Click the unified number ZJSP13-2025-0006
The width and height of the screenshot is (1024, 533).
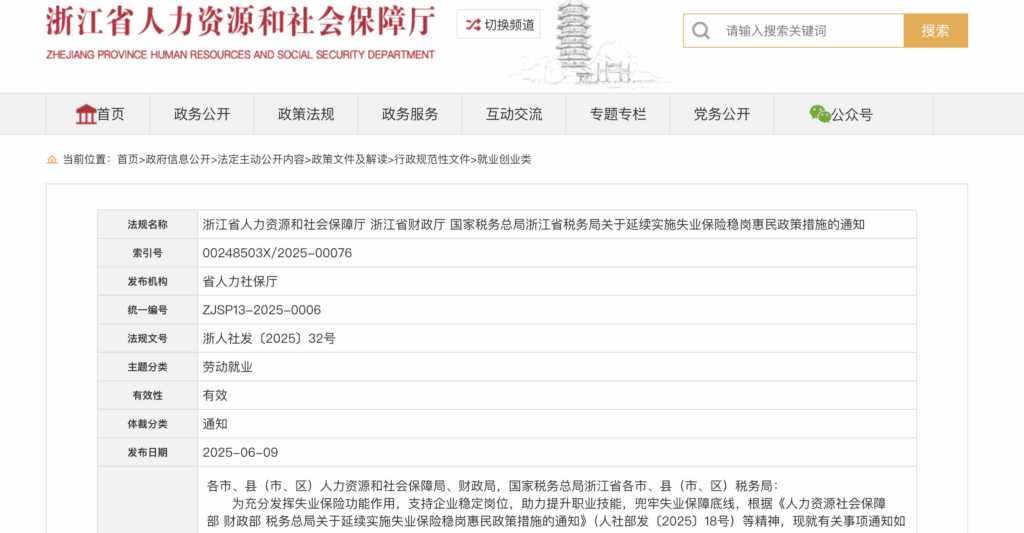coord(261,310)
